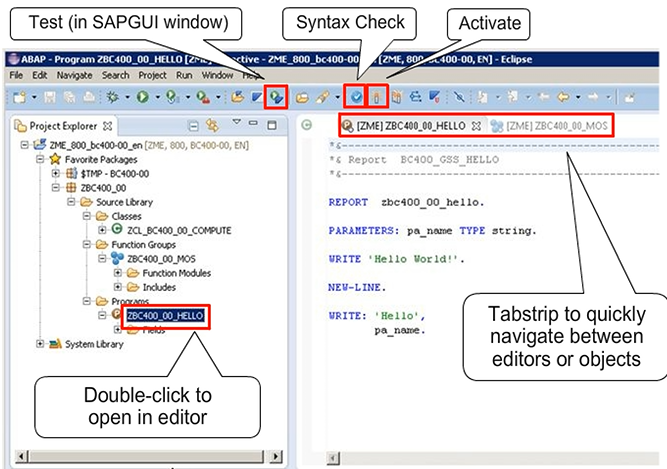Click the green Run toolbar button
The image size is (667, 469).
click(x=143, y=97)
